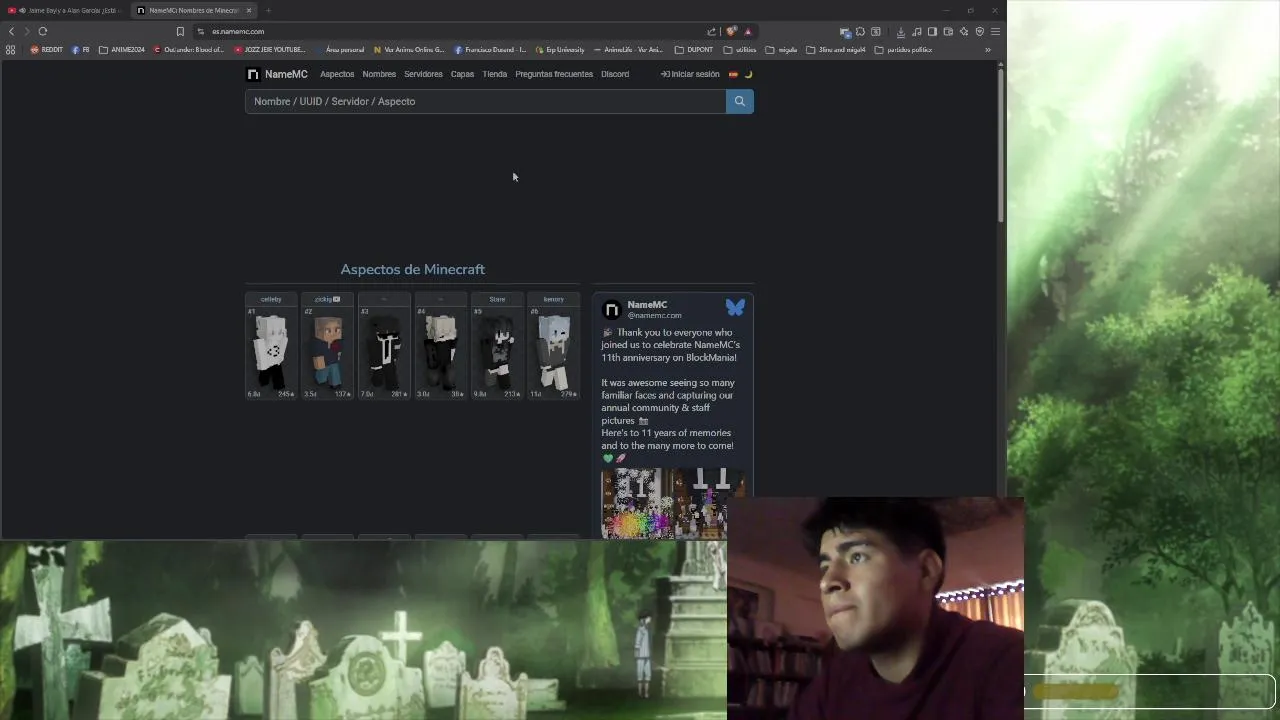The width and height of the screenshot is (1280, 720).
Task: Open the black suit skin #3 thumbnail
Action: [x=384, y=346]
